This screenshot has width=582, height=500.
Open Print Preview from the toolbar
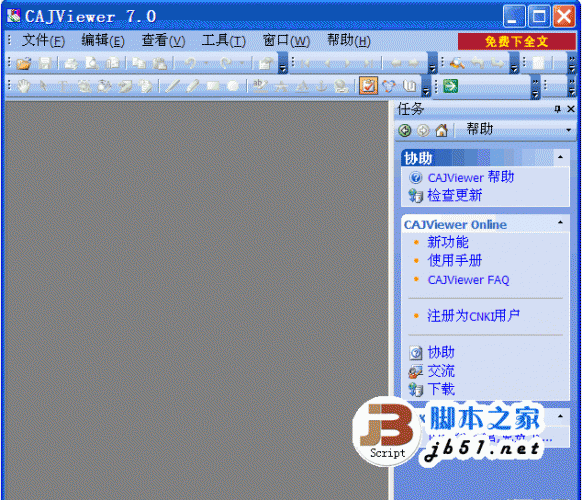coord(92,63)
